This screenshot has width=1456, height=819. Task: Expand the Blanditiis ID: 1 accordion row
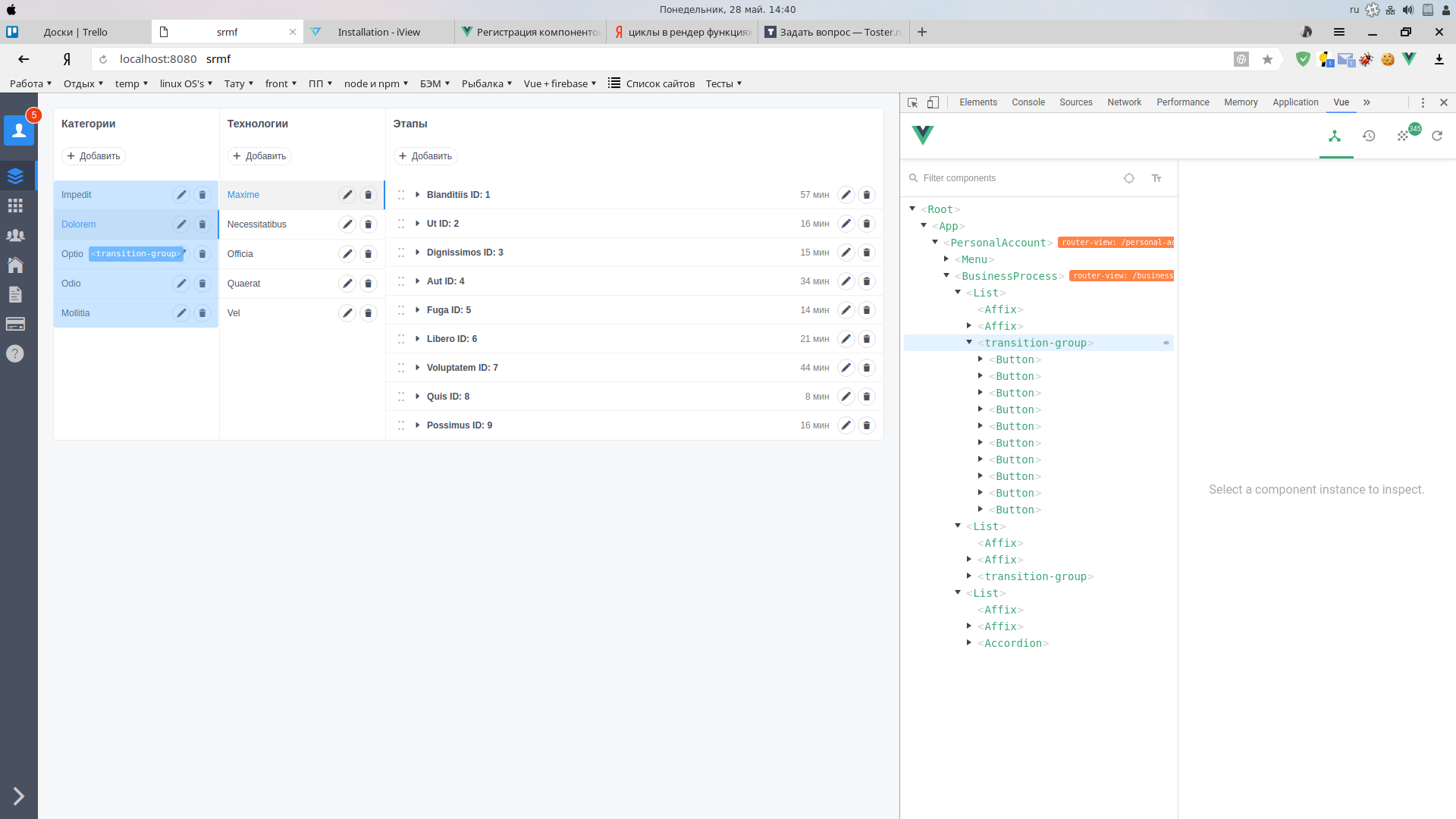[418, 195]
